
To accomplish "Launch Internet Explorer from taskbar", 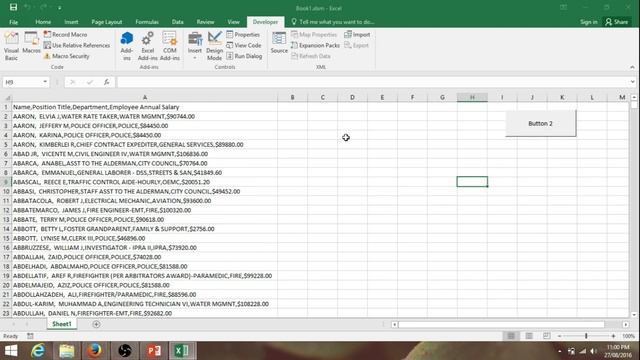I will point(38,351).
